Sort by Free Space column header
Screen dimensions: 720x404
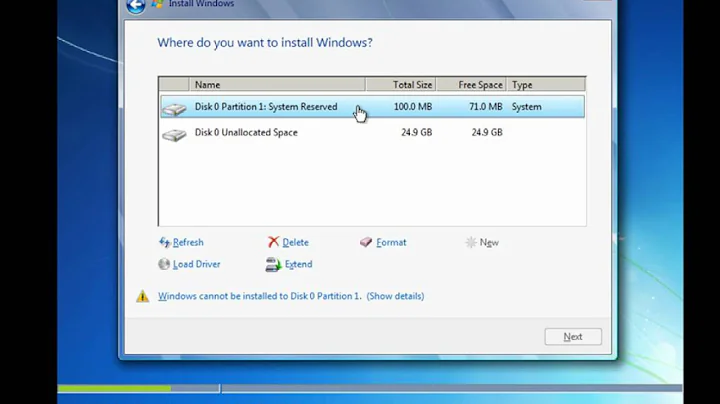(472, 84)
